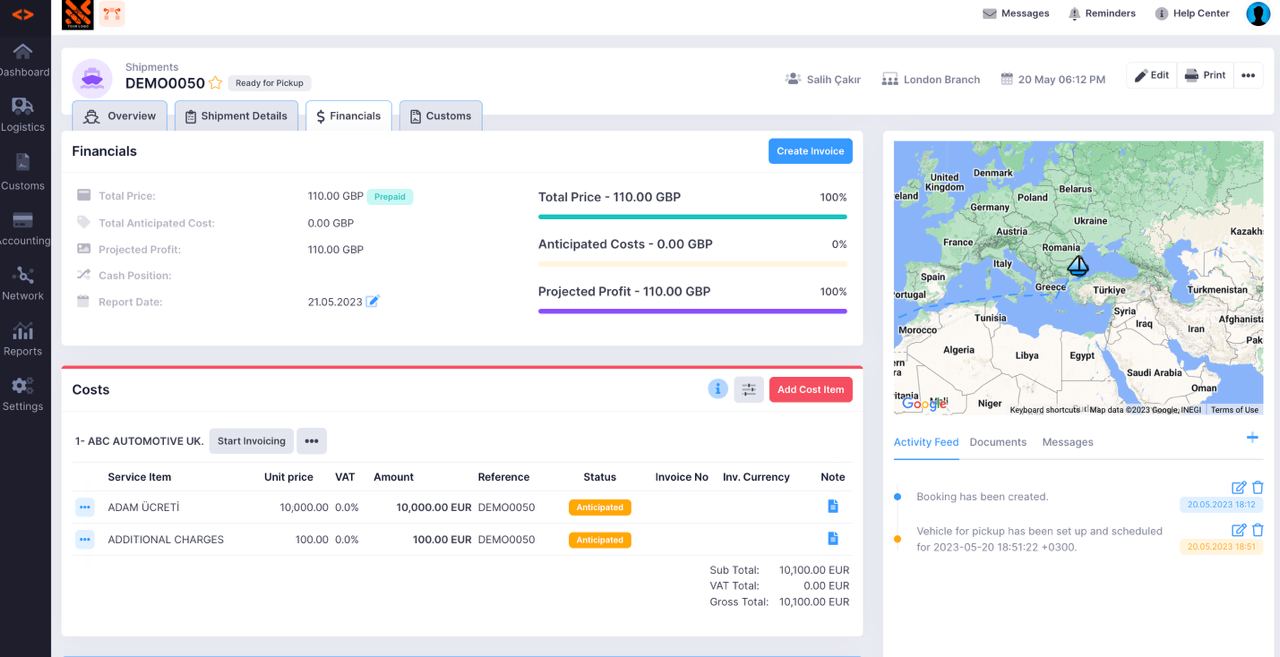Open the Documents tab in the side panel
This screenshot has height=657, width=1280.
tap(996, 441)
